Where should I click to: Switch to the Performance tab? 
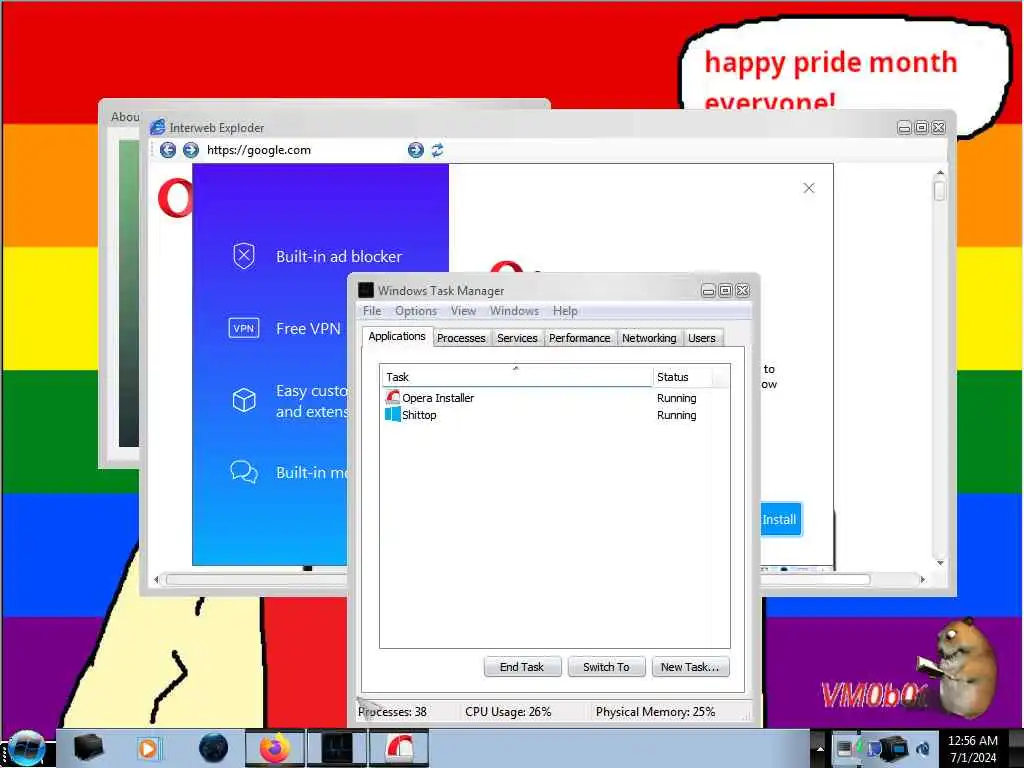579,338
